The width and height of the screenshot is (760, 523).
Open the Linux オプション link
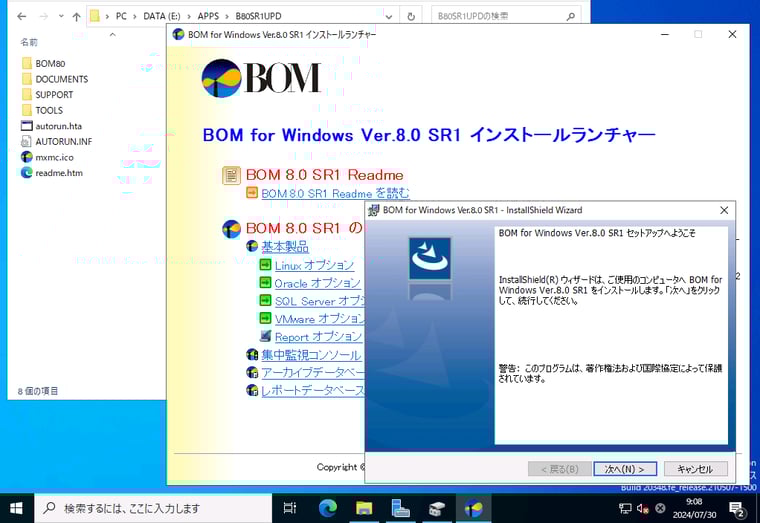click(315, 265)
